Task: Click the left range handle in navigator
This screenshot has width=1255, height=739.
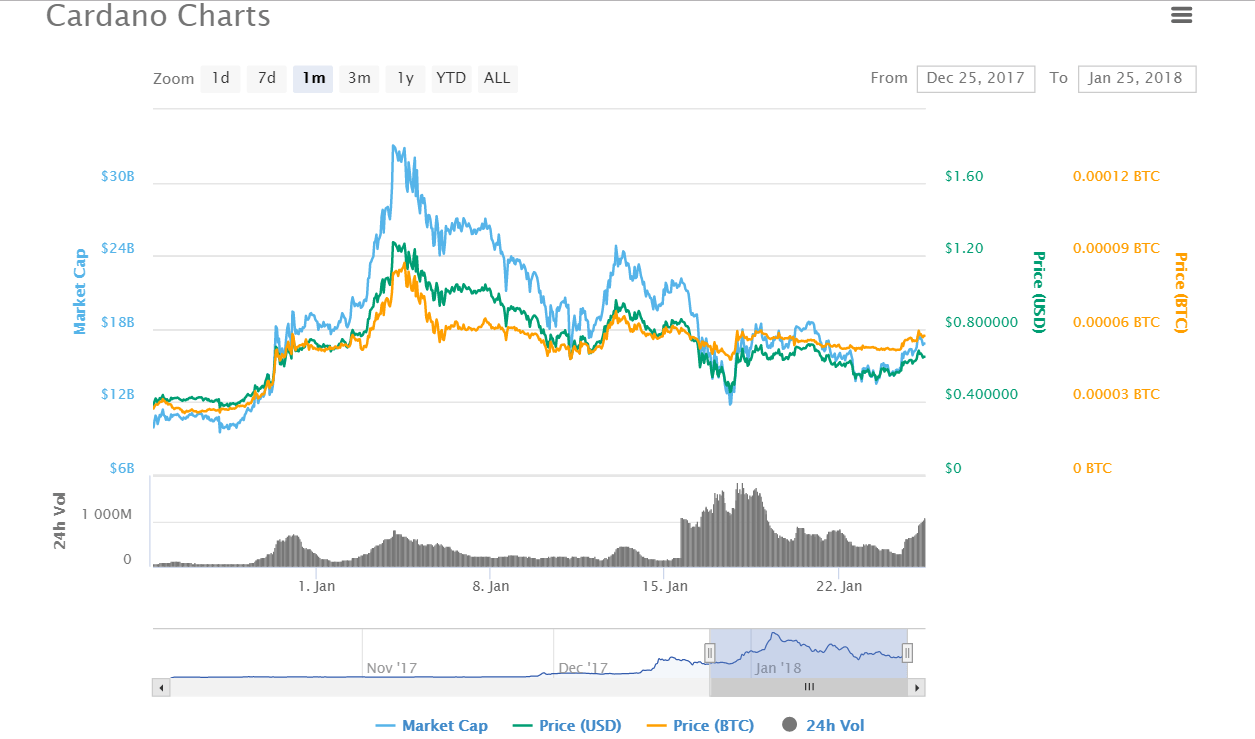Action: pos(709,653)
